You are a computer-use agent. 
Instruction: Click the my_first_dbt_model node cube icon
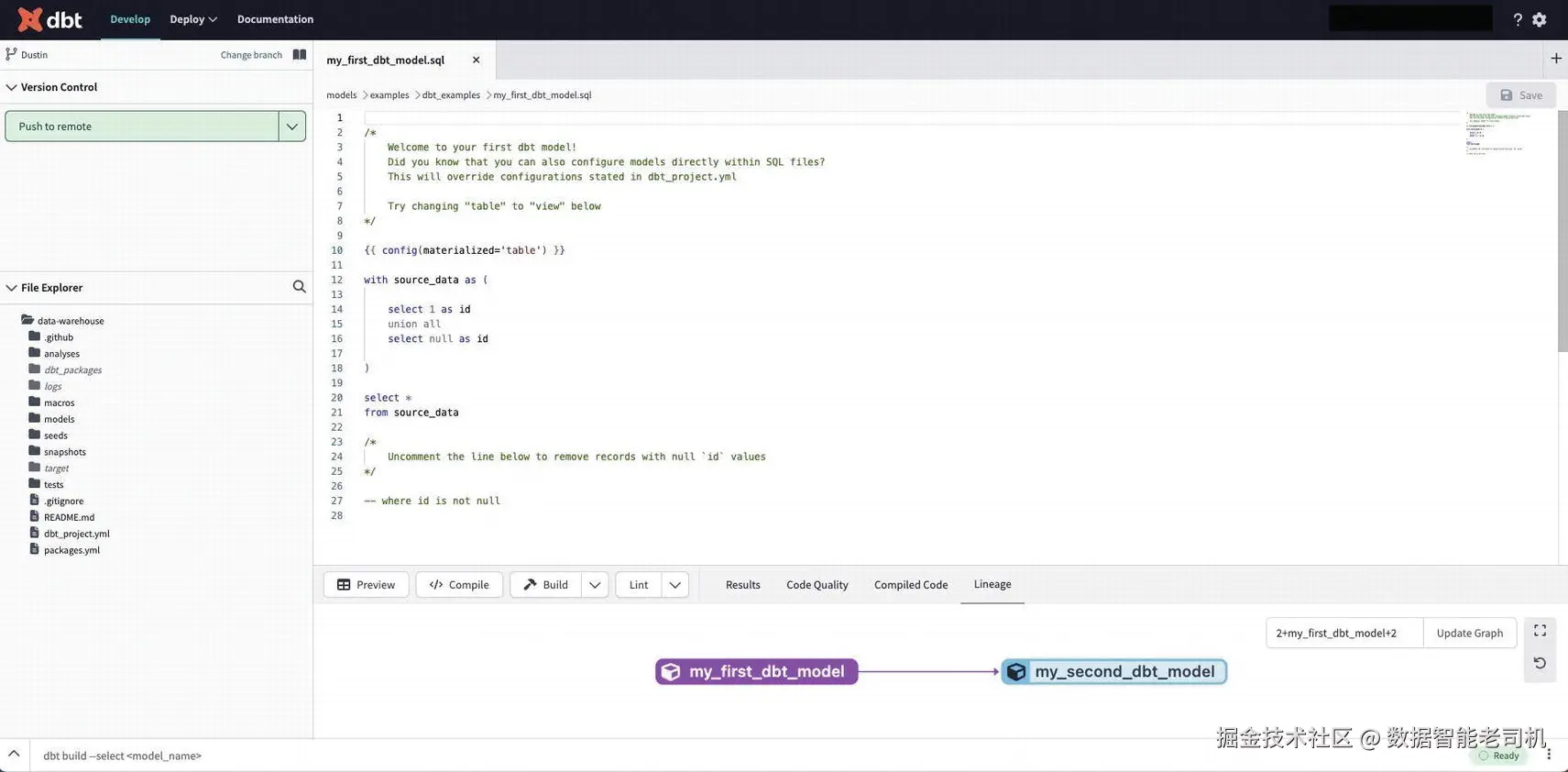pos(671,672)
